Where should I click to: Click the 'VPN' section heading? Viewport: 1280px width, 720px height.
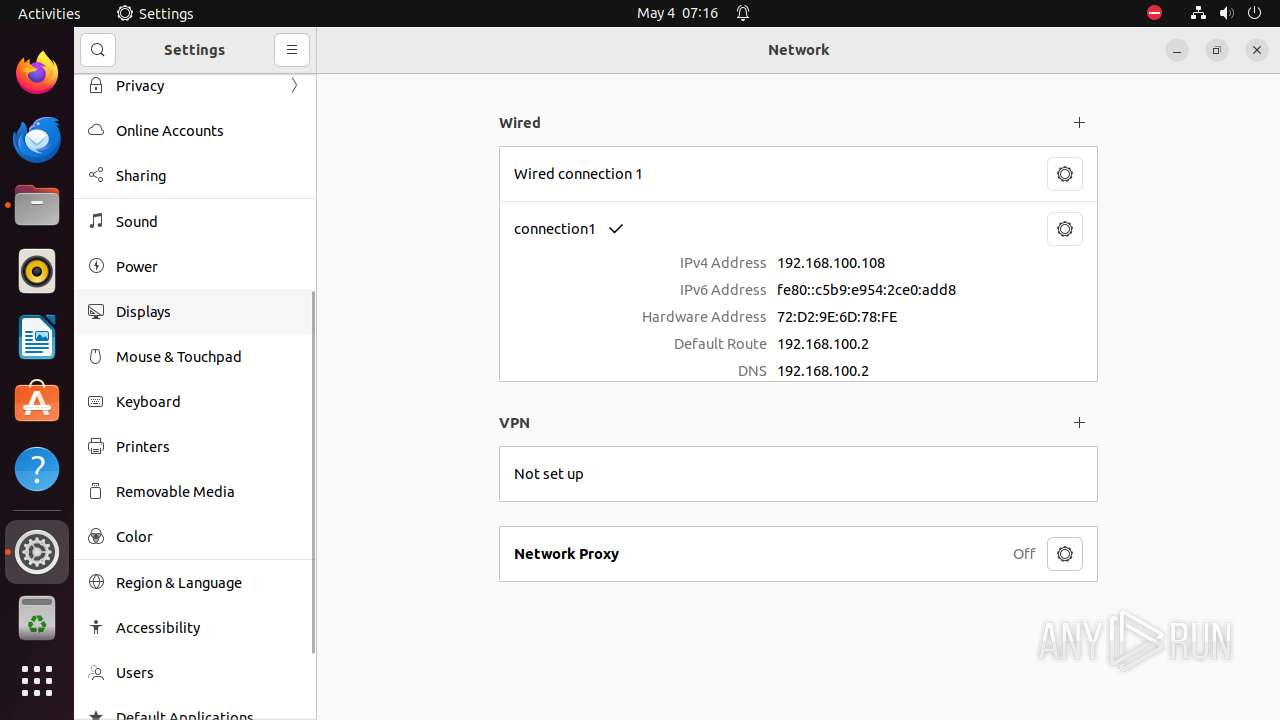(x=515, y=423)
